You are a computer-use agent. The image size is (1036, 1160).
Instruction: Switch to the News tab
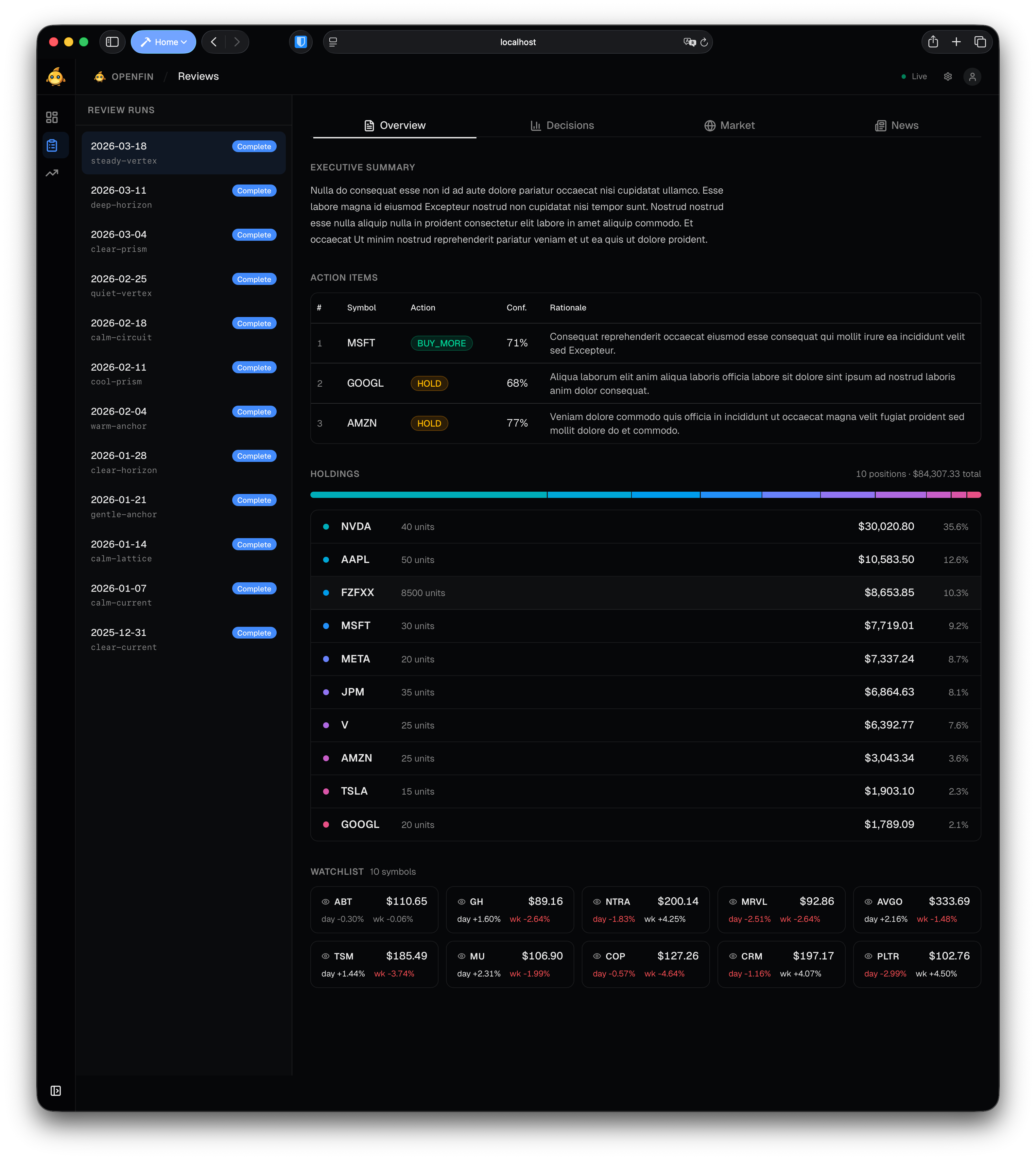(x=897, y=125)
